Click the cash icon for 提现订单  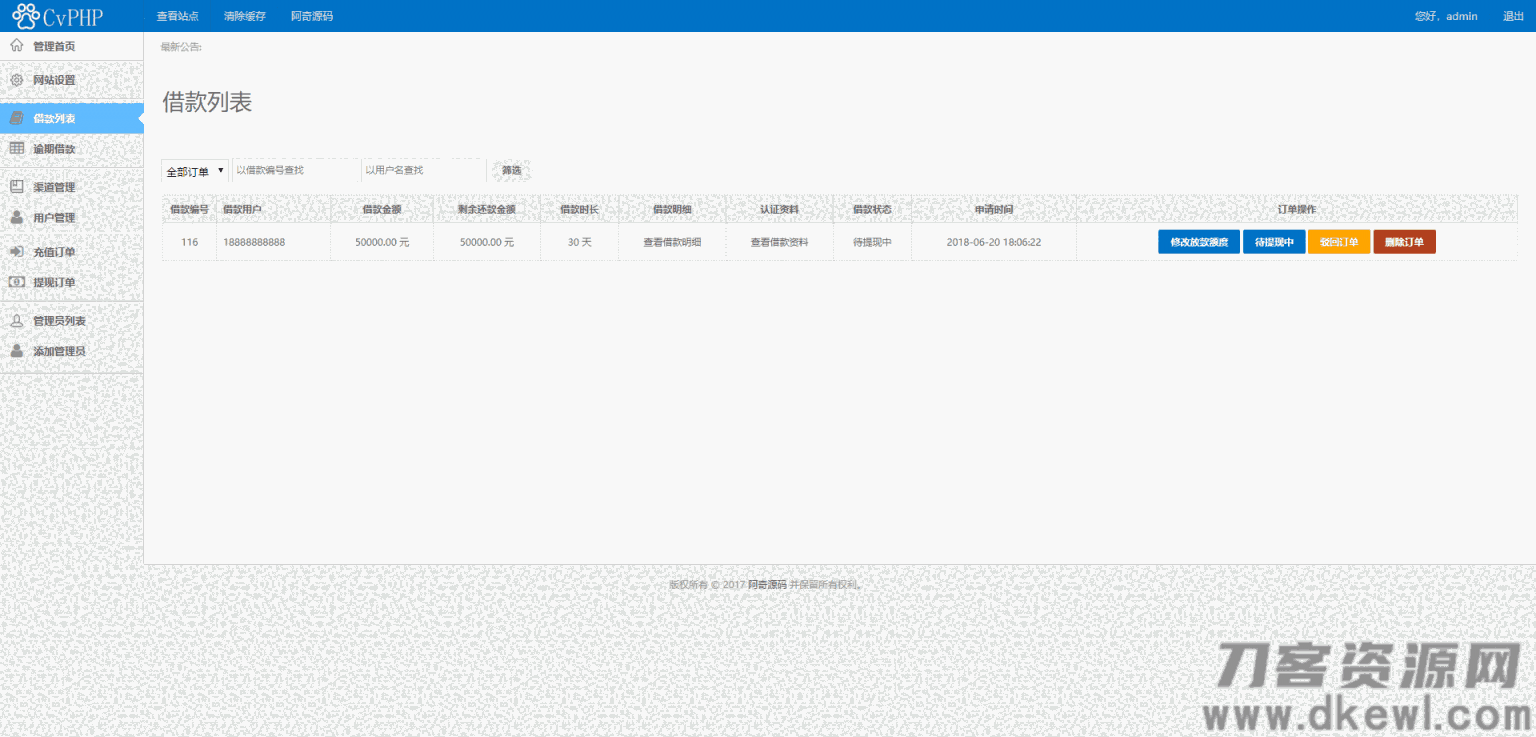click(x=16, y=282)
